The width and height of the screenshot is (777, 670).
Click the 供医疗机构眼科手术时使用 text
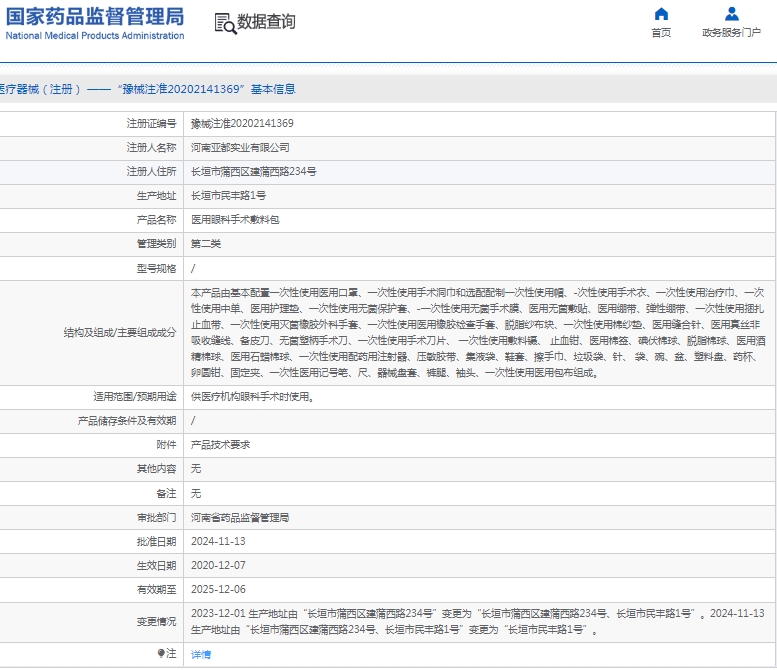tap(252, 396)
